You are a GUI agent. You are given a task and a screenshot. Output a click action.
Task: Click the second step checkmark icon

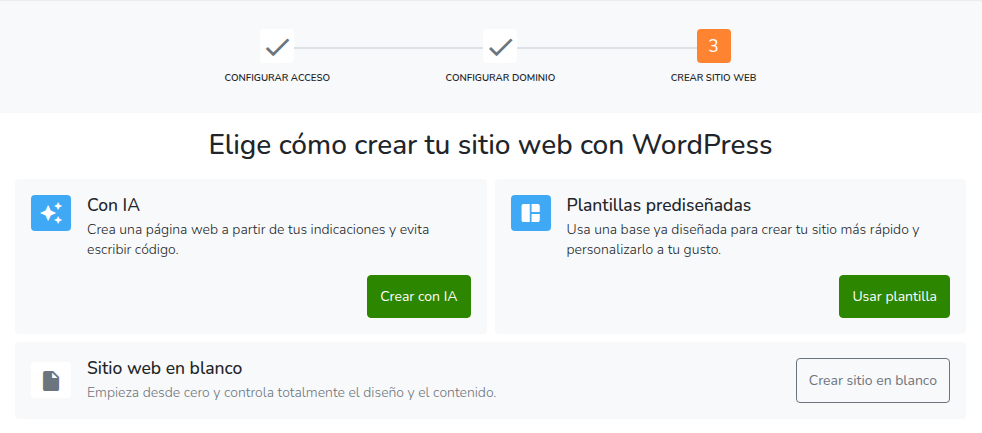click(500, 46)
